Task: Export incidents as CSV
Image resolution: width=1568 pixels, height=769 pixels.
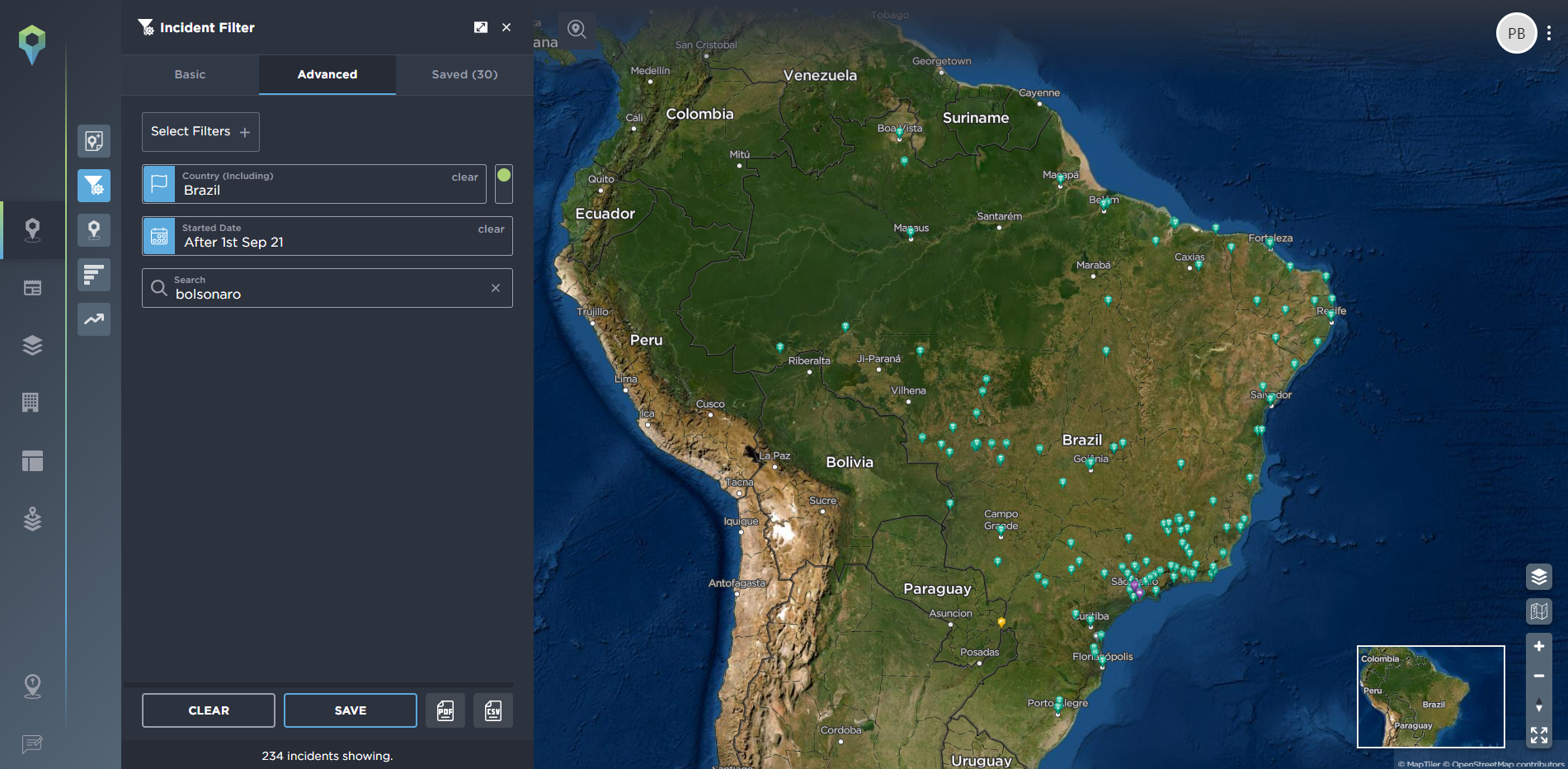Action: point(493,710)
